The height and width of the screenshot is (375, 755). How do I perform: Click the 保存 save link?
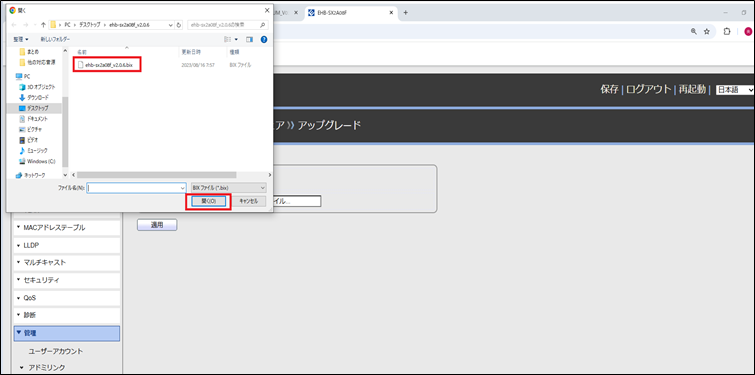(x=609, y=90)
